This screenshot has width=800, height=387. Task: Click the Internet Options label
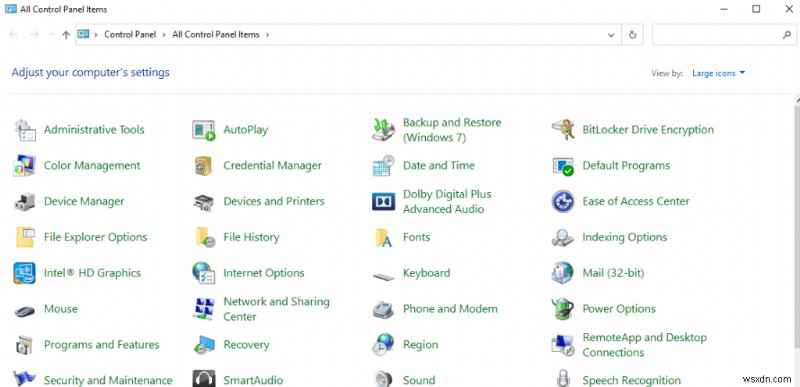264,273
